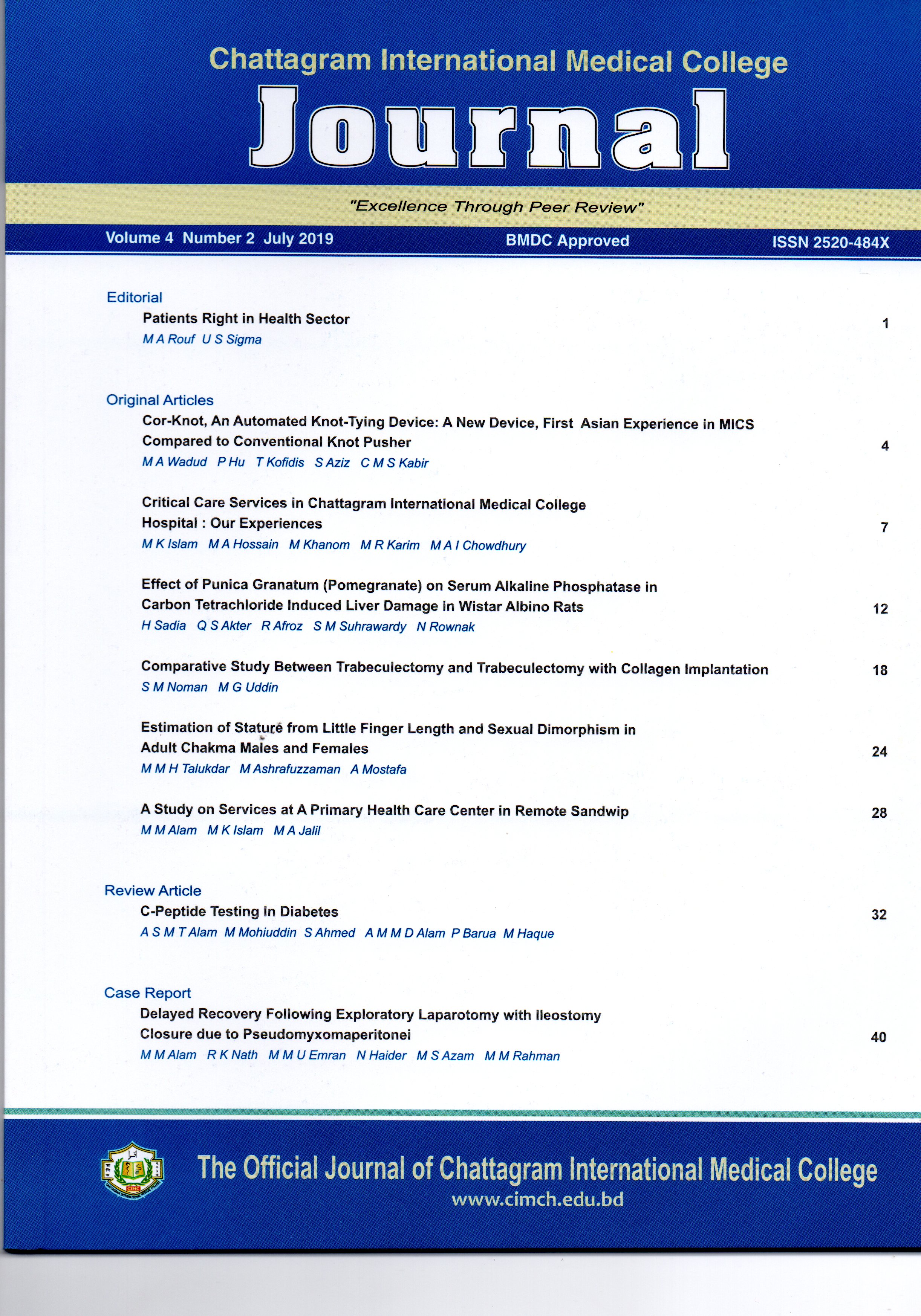Image resolution: width=921 pixels, height=1316 pixels.
Task: Open Critical Care Services article title
Action: pos(364,514)
